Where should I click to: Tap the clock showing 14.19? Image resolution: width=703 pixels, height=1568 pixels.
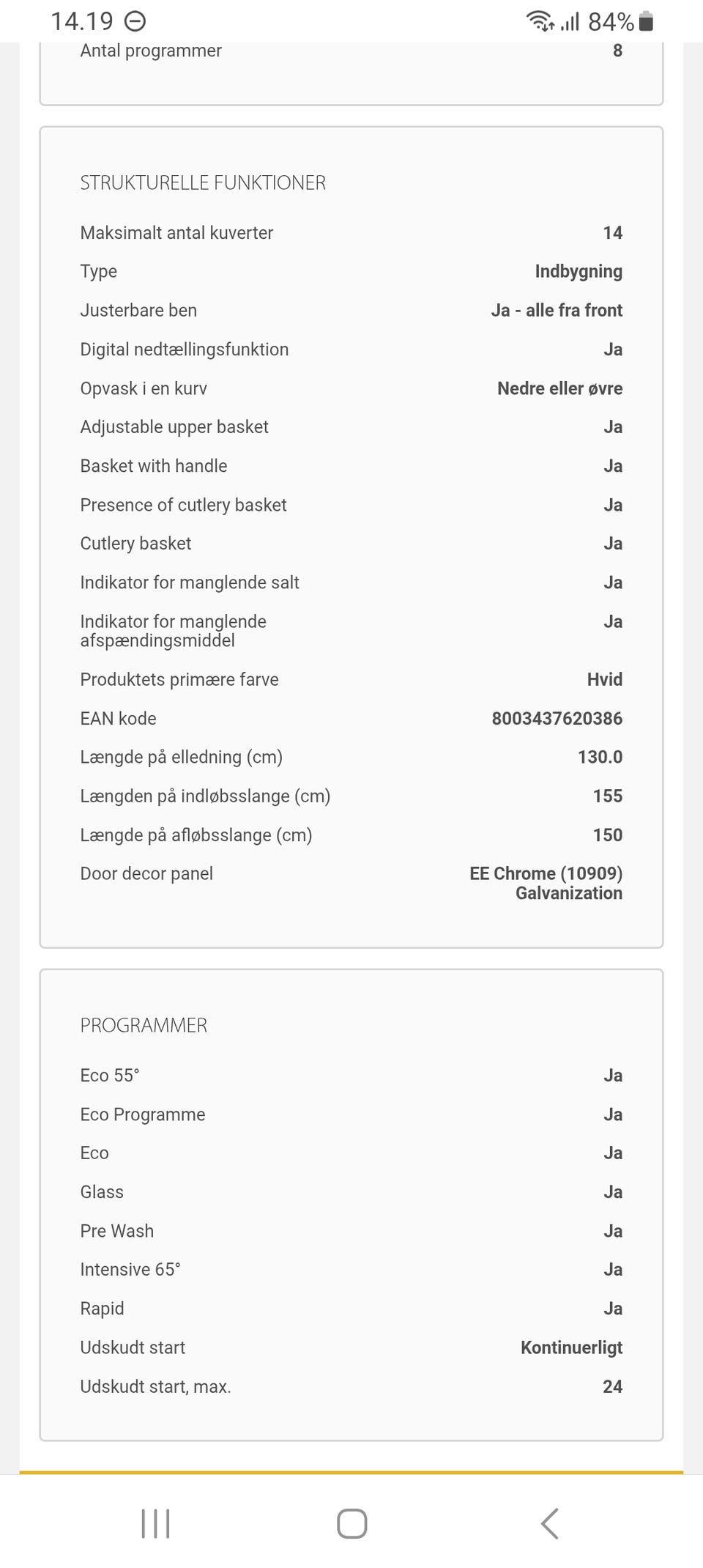81,22
